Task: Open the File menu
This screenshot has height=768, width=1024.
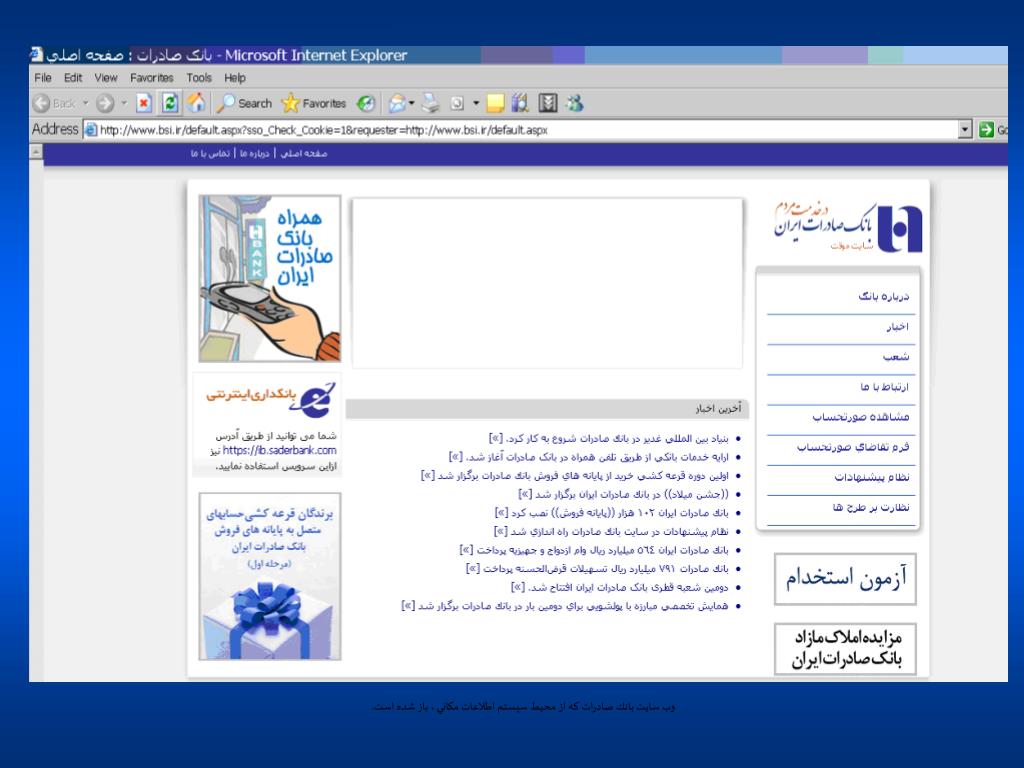Action: tap(43, 78)
